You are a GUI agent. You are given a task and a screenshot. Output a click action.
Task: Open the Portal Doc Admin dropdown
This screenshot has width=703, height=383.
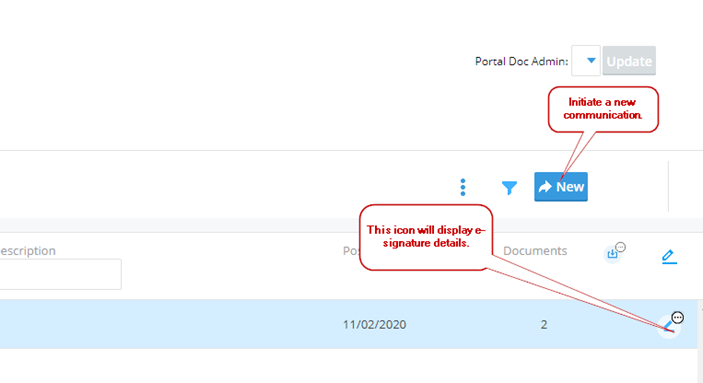pos(586,61)
